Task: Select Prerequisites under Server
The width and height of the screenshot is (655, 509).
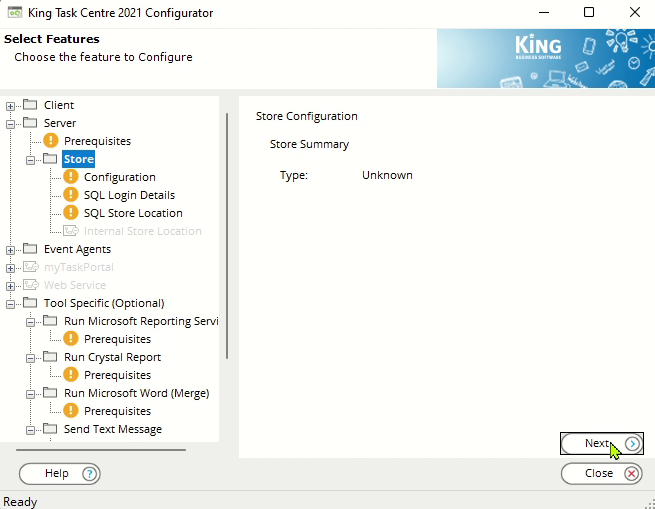Action: [97, 141]
